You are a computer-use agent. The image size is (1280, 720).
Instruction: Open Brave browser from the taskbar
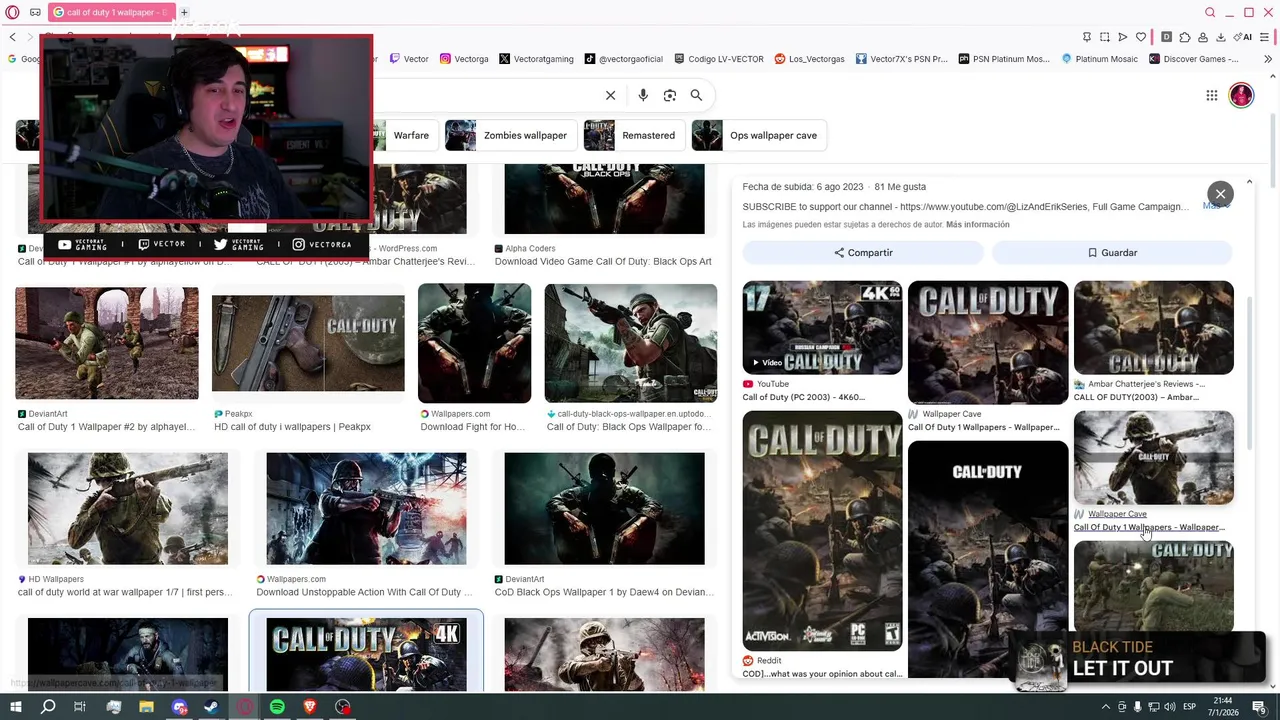coord(310,707)
